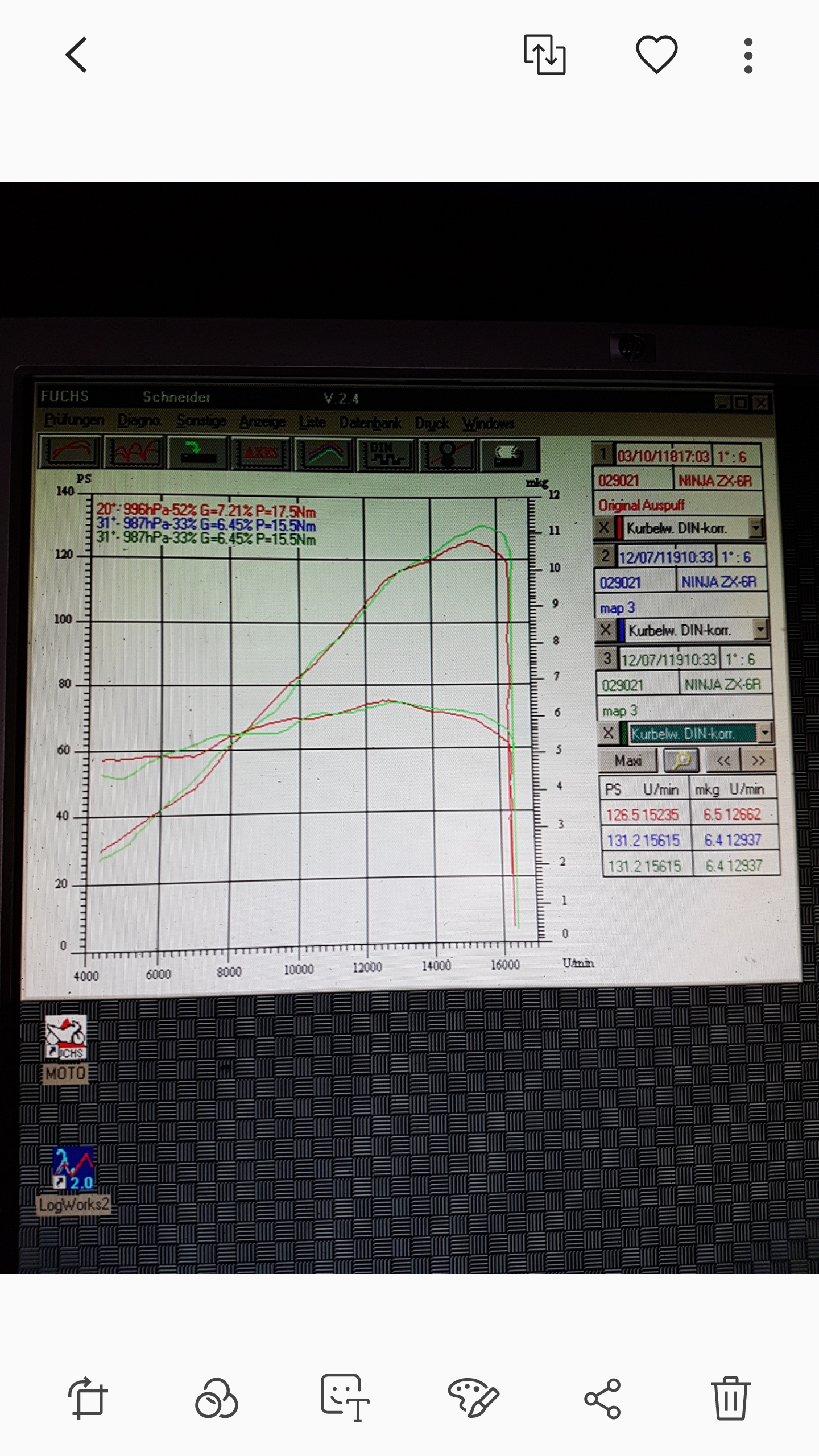Viewport: 819px width, 1456px height.
Task: Click the Maxi button
Action: pyautogui.click(x=628, y=761)
